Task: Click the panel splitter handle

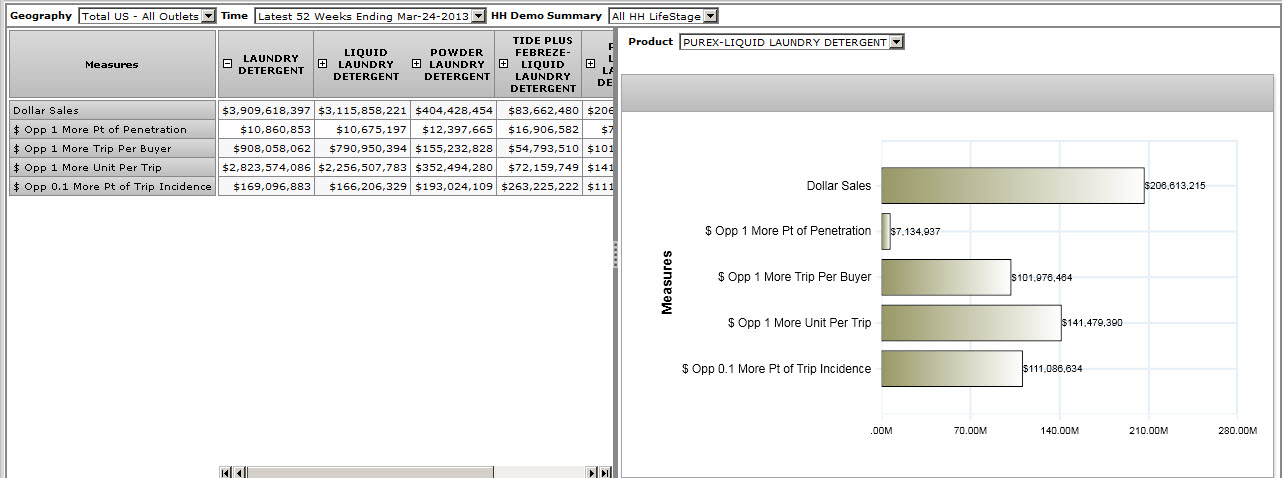Action: (615, 252)
